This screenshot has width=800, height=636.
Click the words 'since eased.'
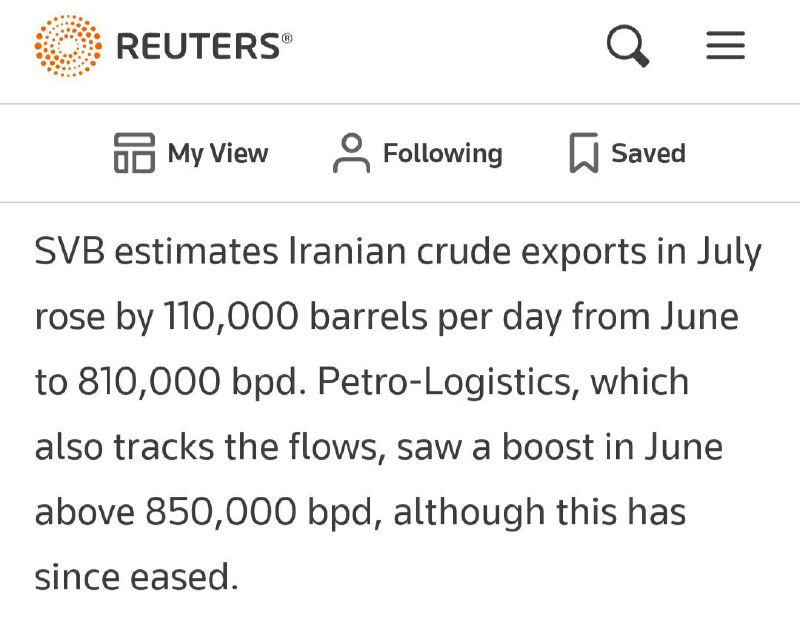[x=136, y=577]
